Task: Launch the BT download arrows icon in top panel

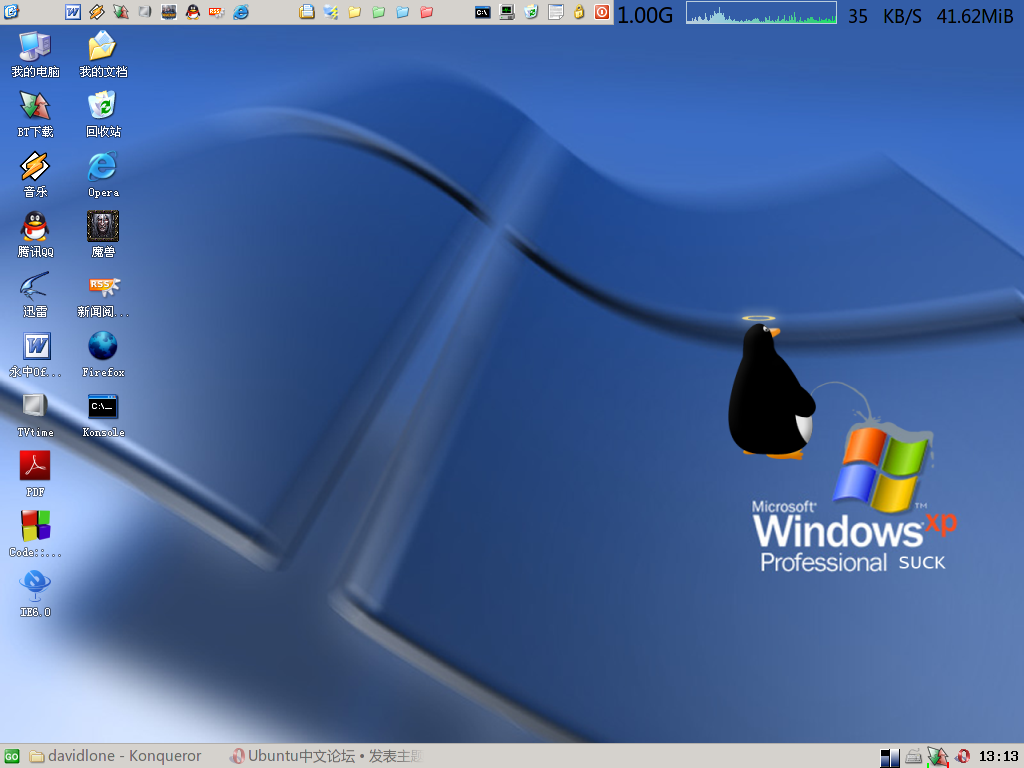Action: click(120, 11)
